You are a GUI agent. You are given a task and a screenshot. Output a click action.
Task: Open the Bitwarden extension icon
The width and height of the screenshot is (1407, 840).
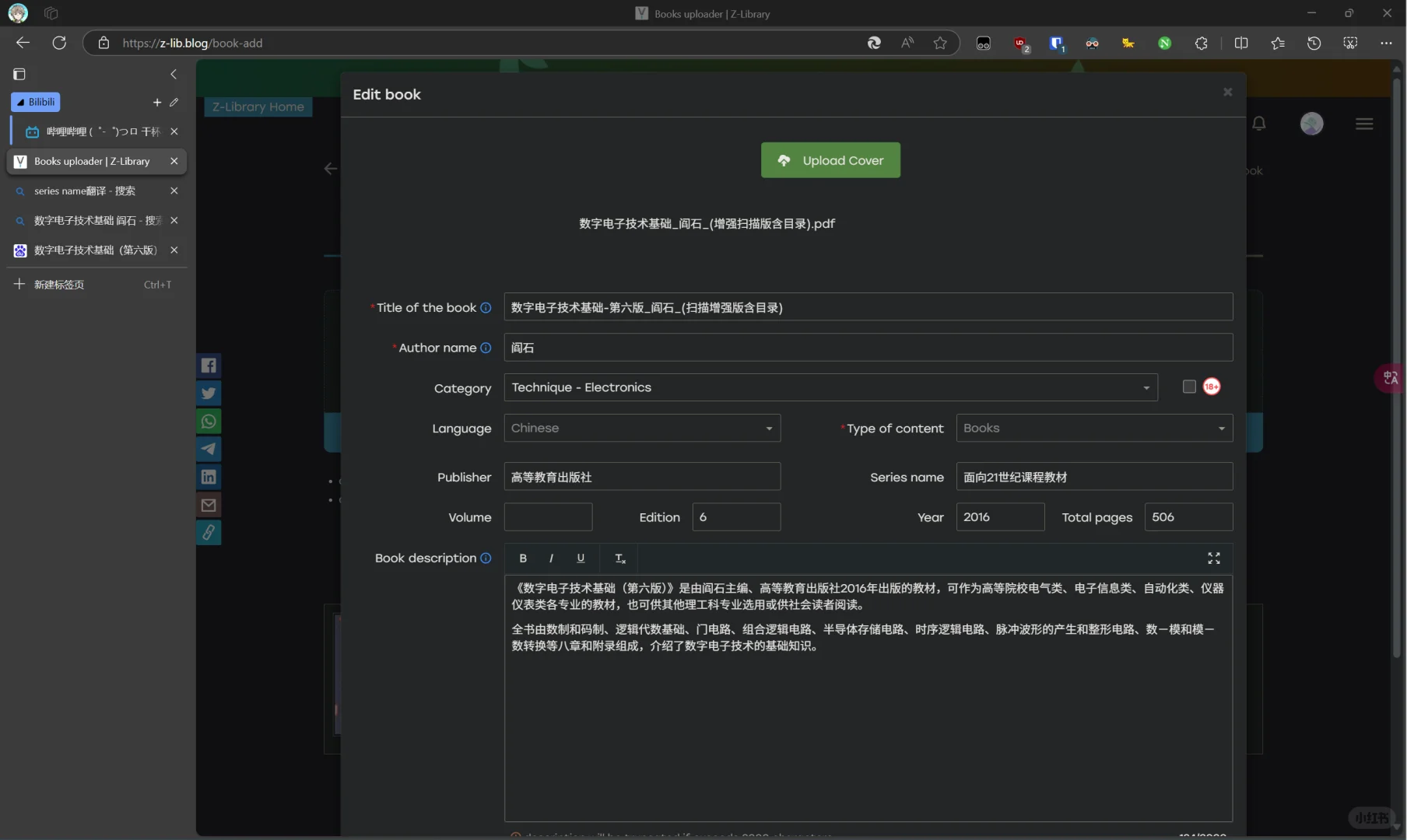click(1056, 44)
